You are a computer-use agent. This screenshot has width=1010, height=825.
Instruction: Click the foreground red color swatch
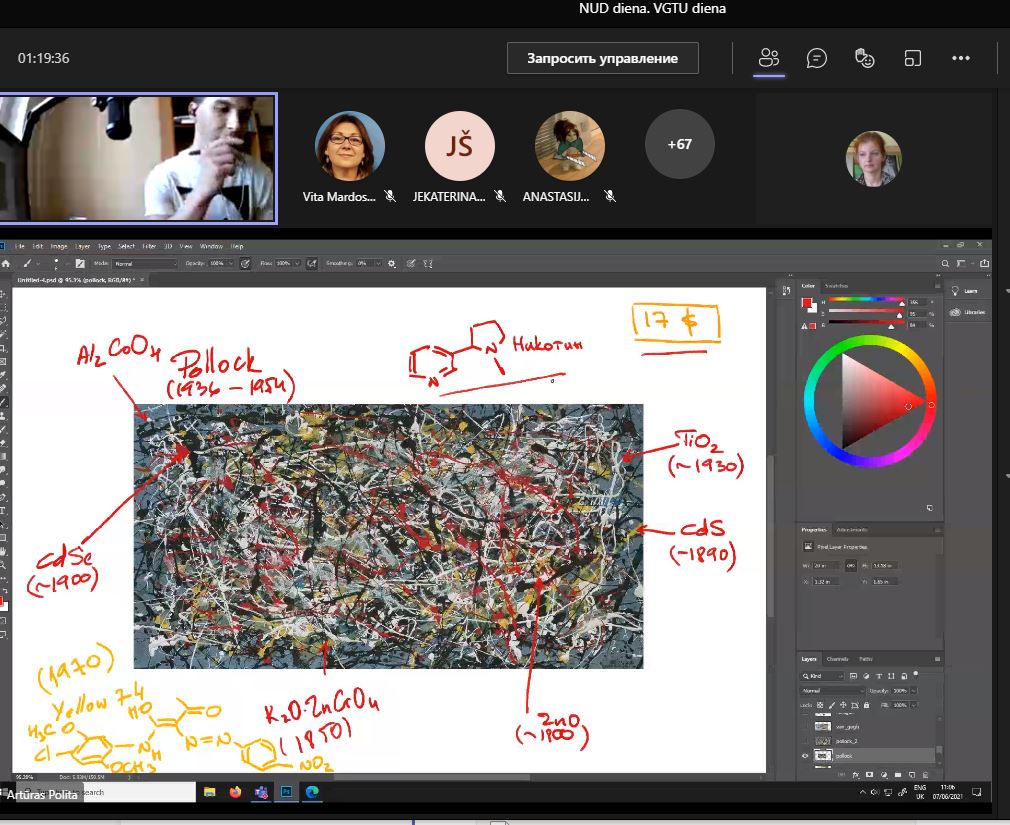[806, 303]
